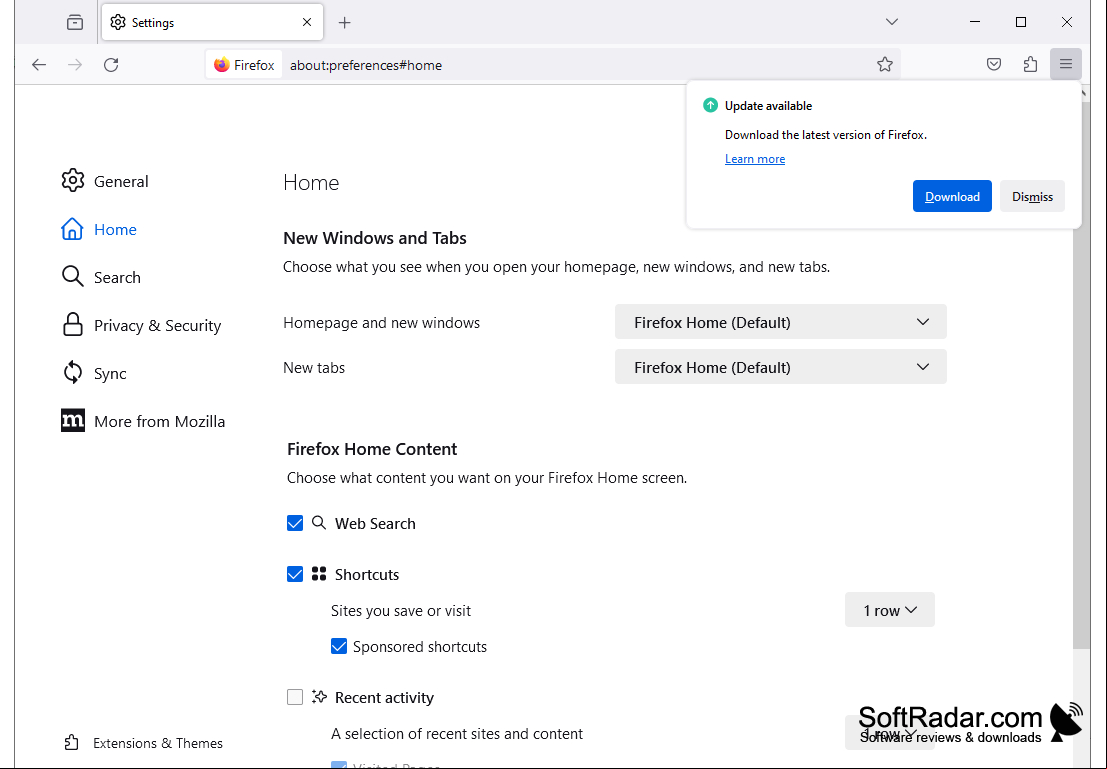Select the Home settings category

pos(115,229)
